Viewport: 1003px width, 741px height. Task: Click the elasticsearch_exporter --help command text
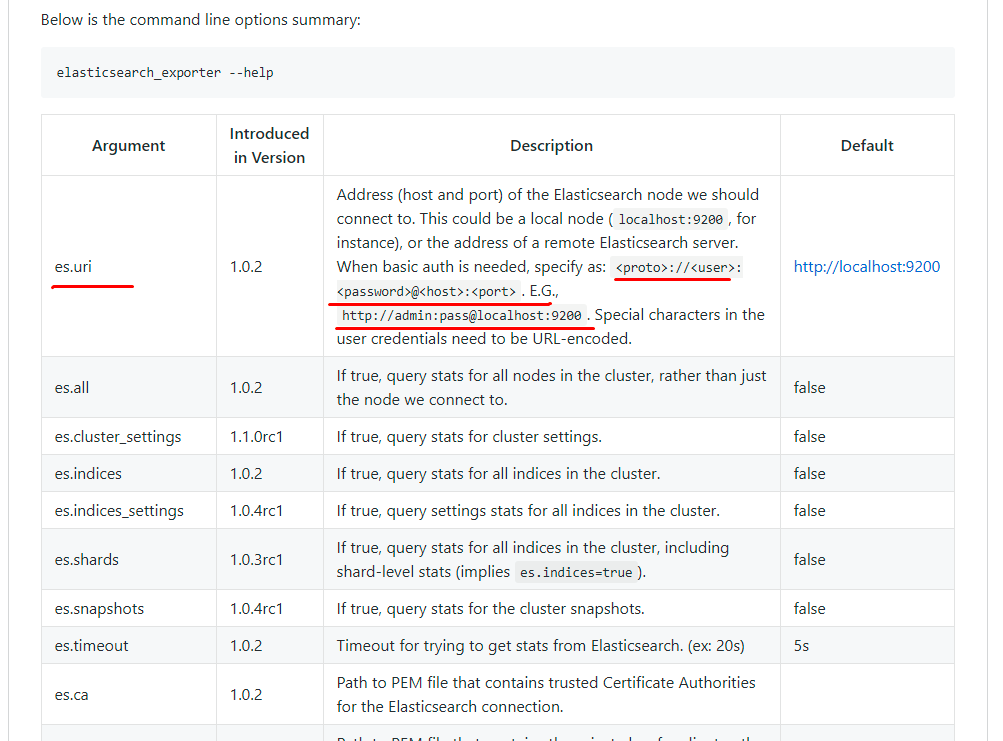coord(165,73)
